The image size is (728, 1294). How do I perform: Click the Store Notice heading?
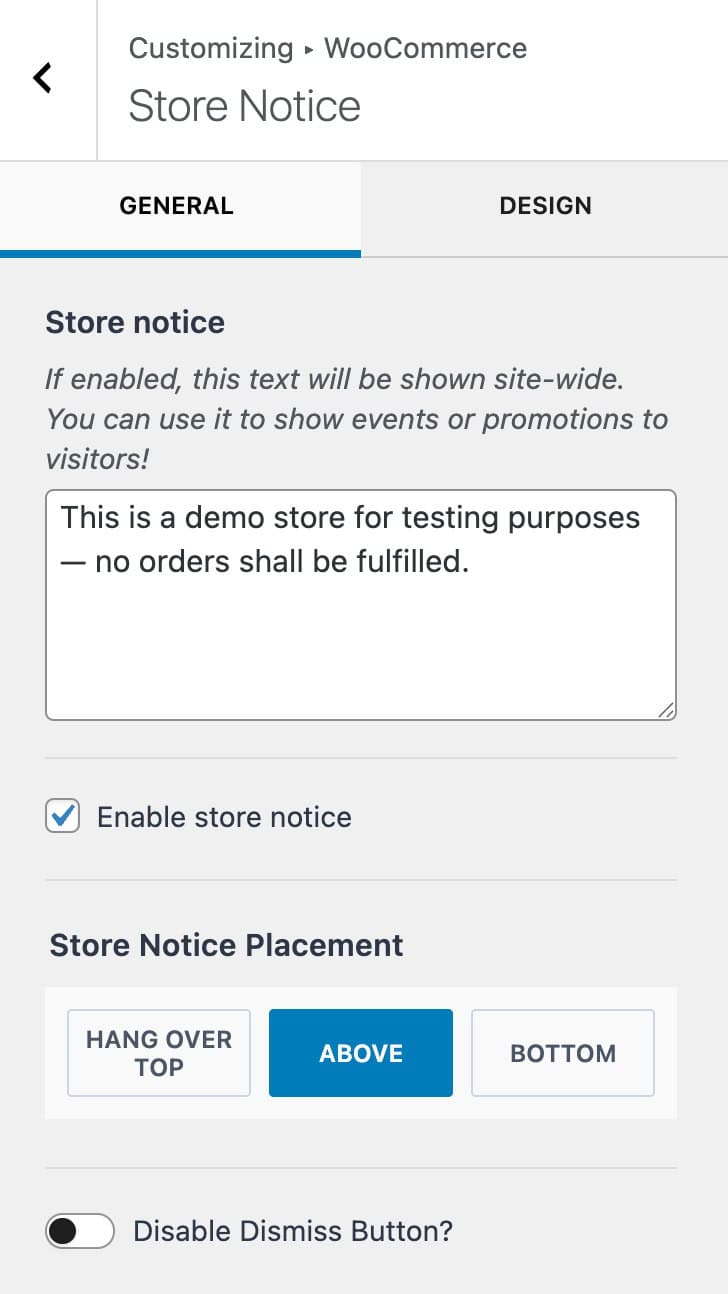coord(243,105)
